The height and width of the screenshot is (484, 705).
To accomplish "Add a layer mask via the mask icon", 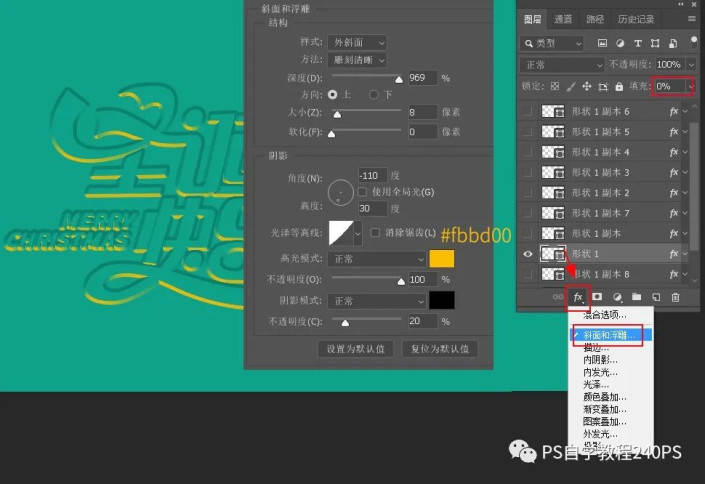I will (x=597, y=297).
